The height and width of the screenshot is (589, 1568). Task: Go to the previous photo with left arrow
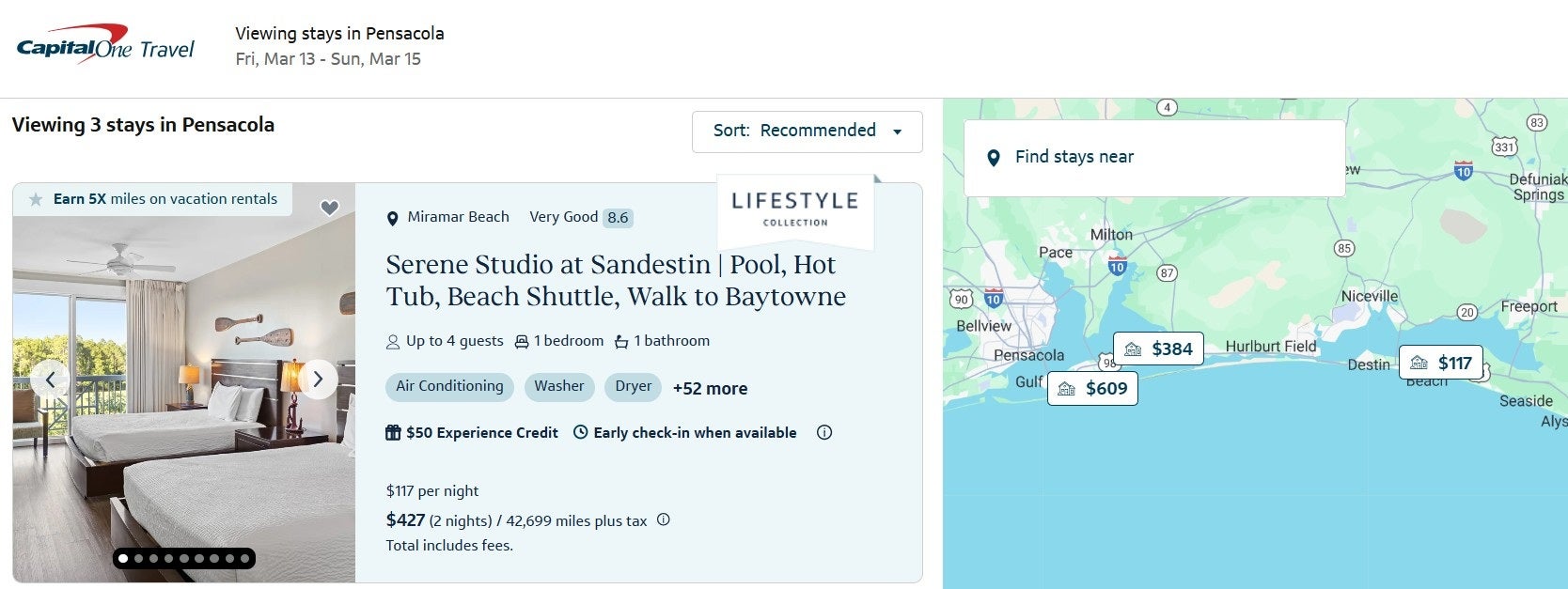pos(51,380)
